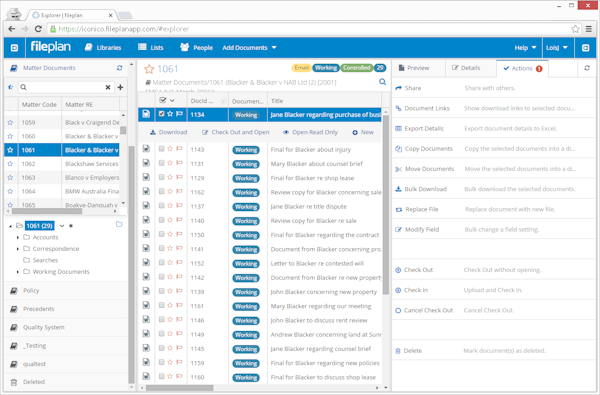The image size is (600, 395).
Task: Open the Help dropdown menu
Action: click(x=525, y=47)
